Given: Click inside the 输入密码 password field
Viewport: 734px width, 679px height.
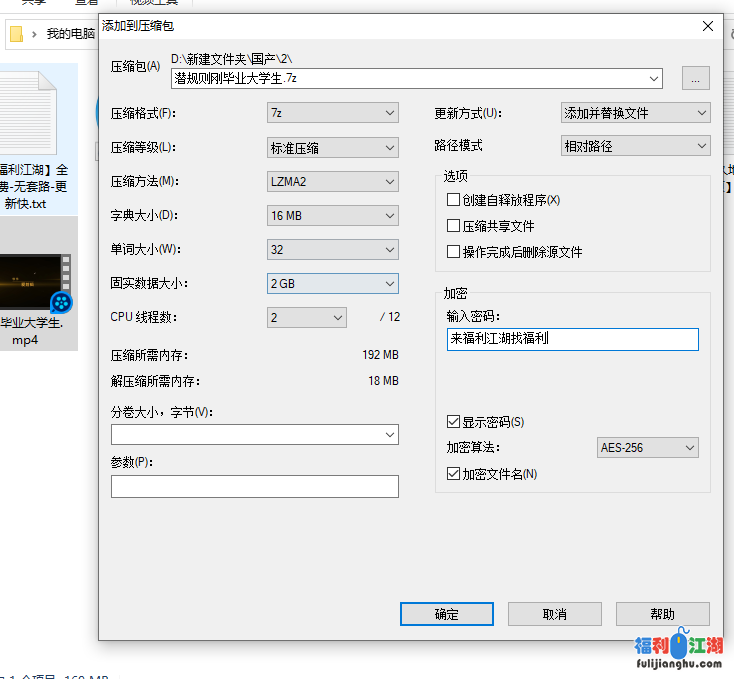Looking at the screenshot, I should [x=572, y=339].
